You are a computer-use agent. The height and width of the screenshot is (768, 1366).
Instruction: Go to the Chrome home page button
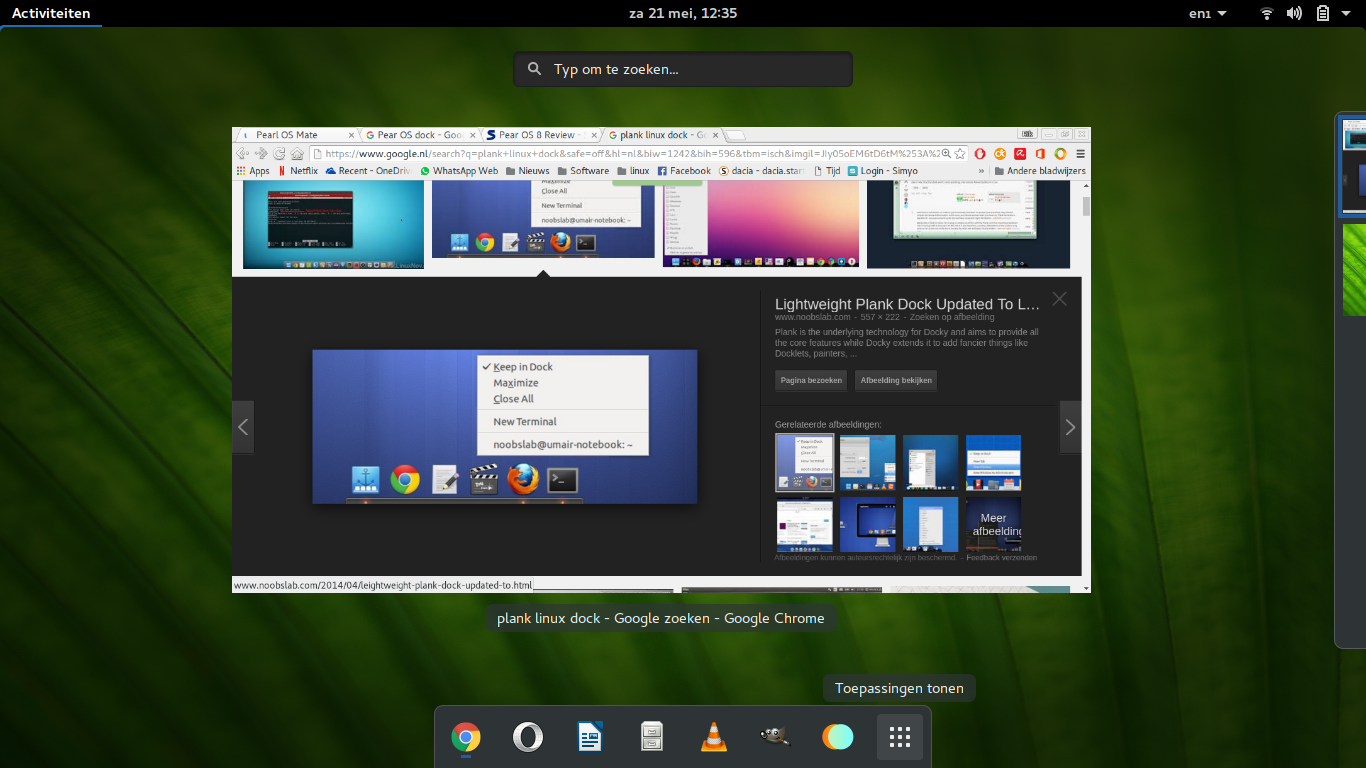297,154
